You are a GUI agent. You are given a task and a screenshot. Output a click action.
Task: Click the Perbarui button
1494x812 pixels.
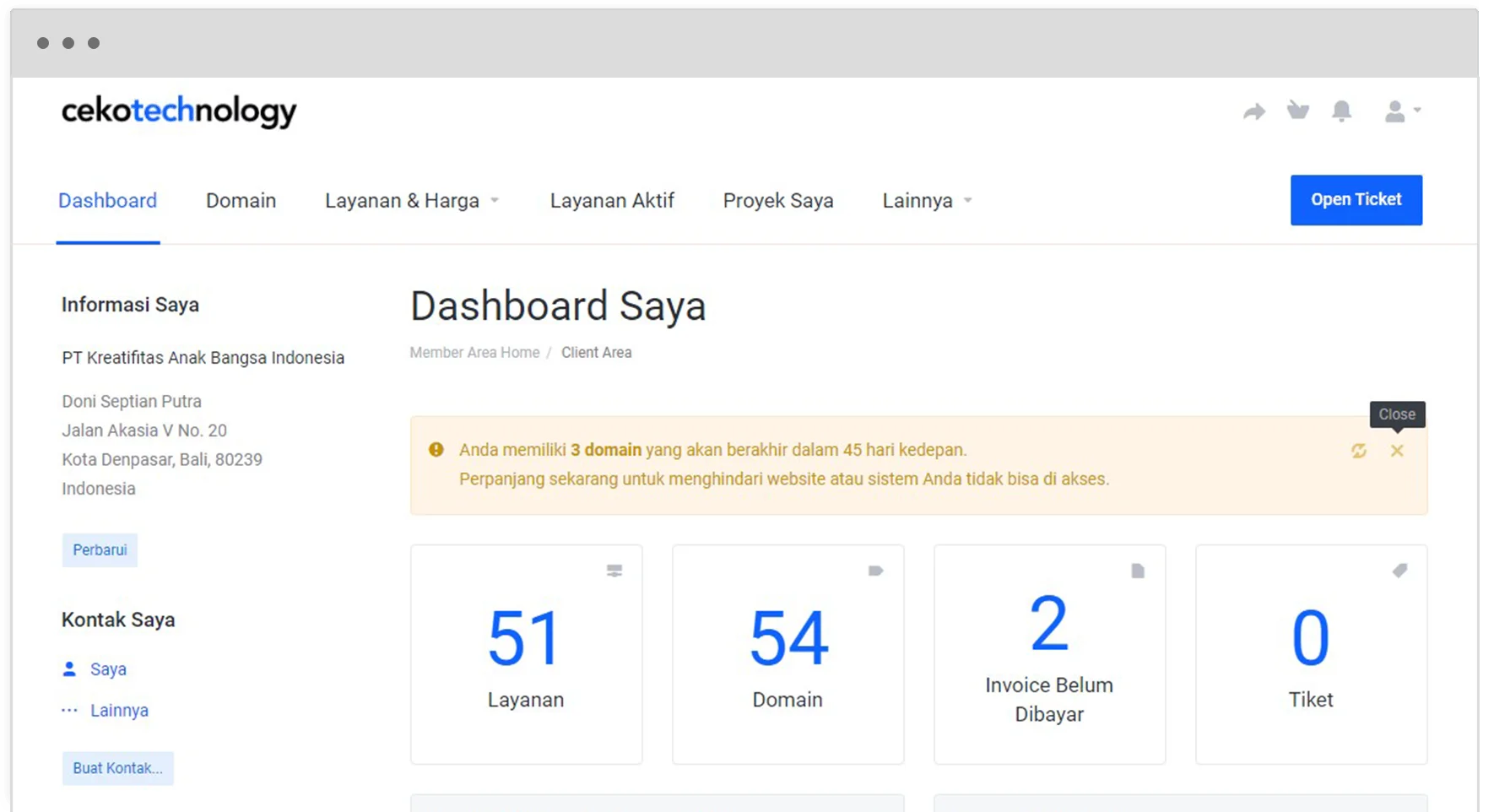[x=100, y=549]
